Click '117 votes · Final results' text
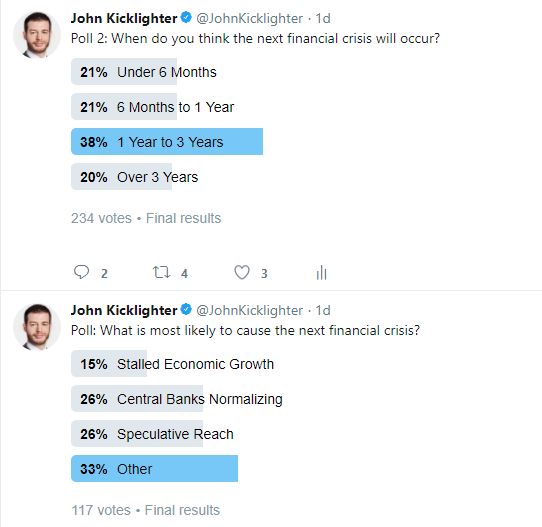 [146, 510]
